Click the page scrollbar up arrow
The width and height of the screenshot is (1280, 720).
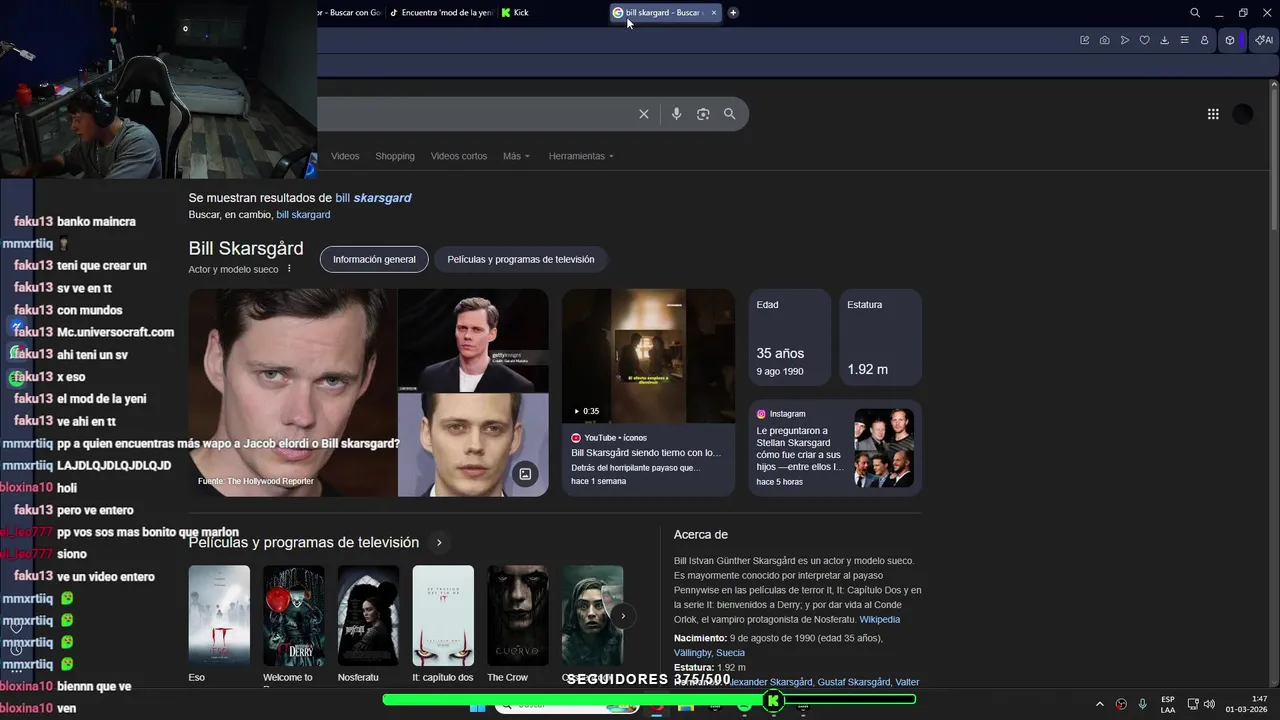[x=1274, y=84]
